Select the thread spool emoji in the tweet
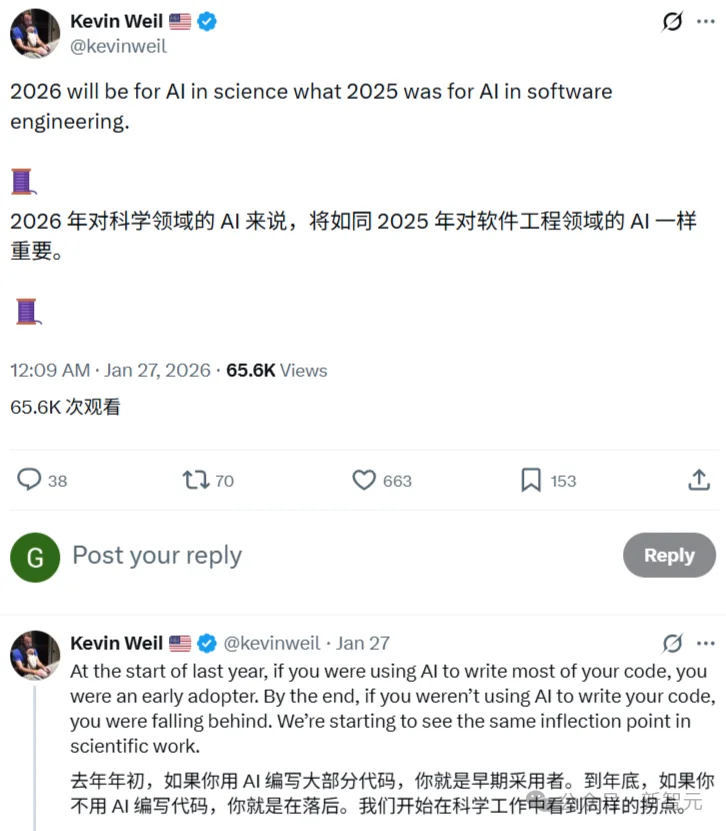Viewport: 726px width, 831px height. 22,181
